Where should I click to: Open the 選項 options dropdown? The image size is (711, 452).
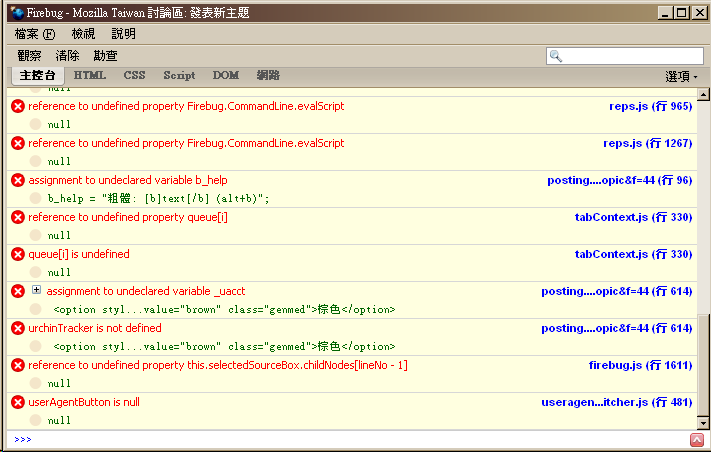(x=682, y=76)
